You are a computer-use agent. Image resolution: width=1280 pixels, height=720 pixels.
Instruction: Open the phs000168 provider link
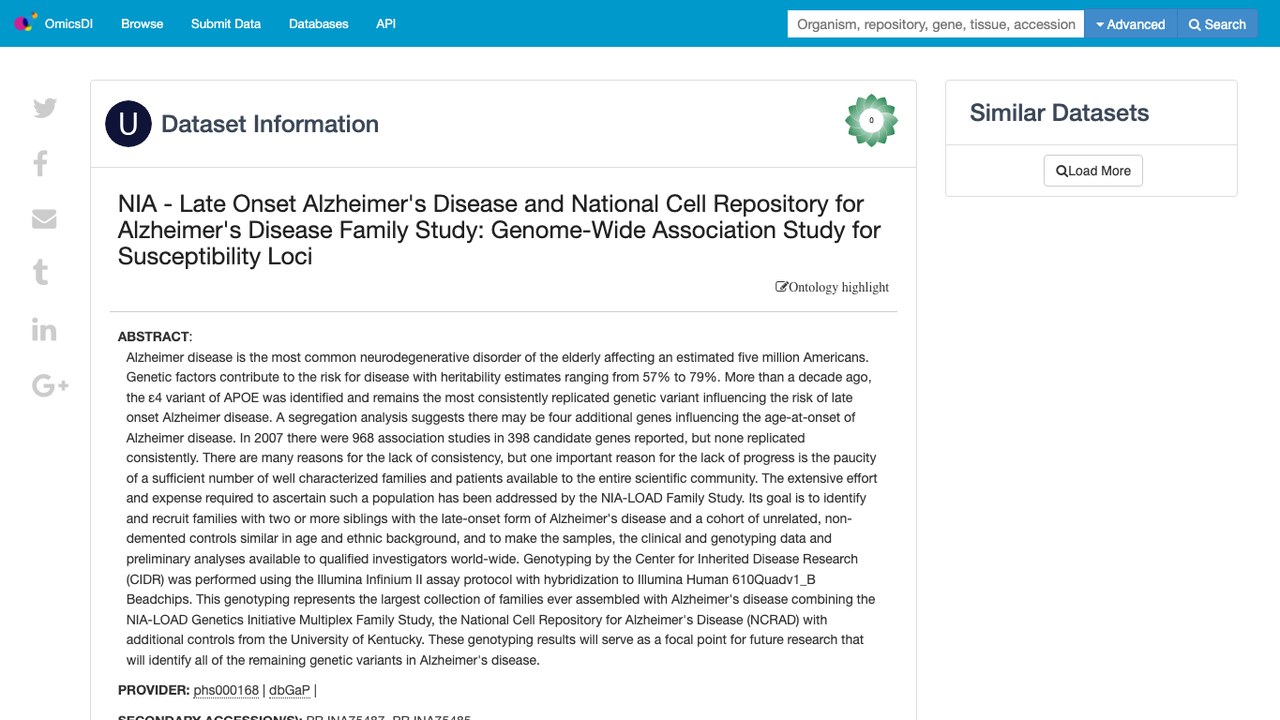[x=226, y=690]
